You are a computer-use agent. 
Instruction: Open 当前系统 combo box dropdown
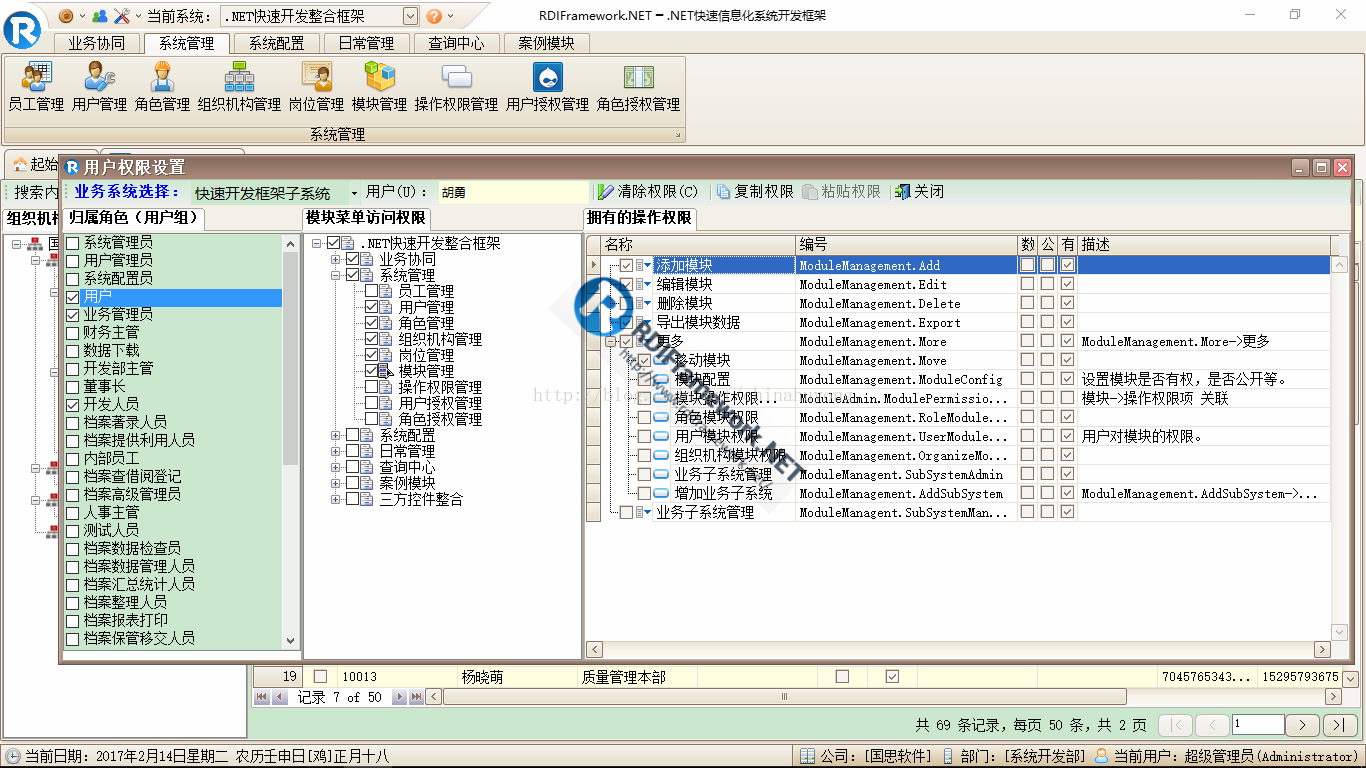click(410, 16)
